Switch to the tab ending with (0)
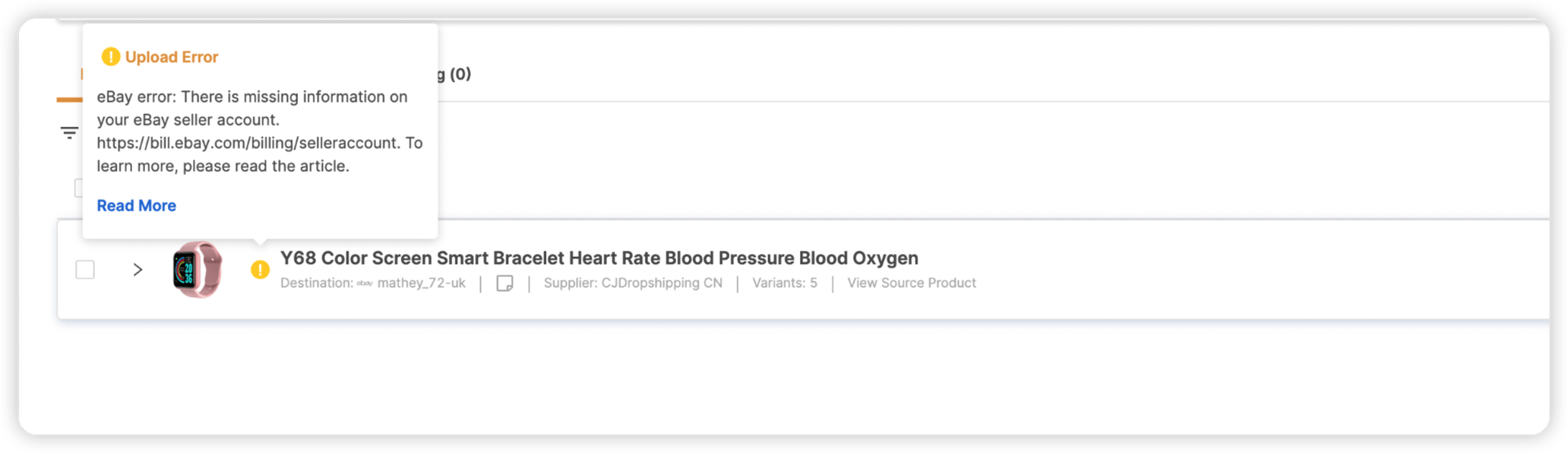The image size is (1568, 453). [454, 74]
